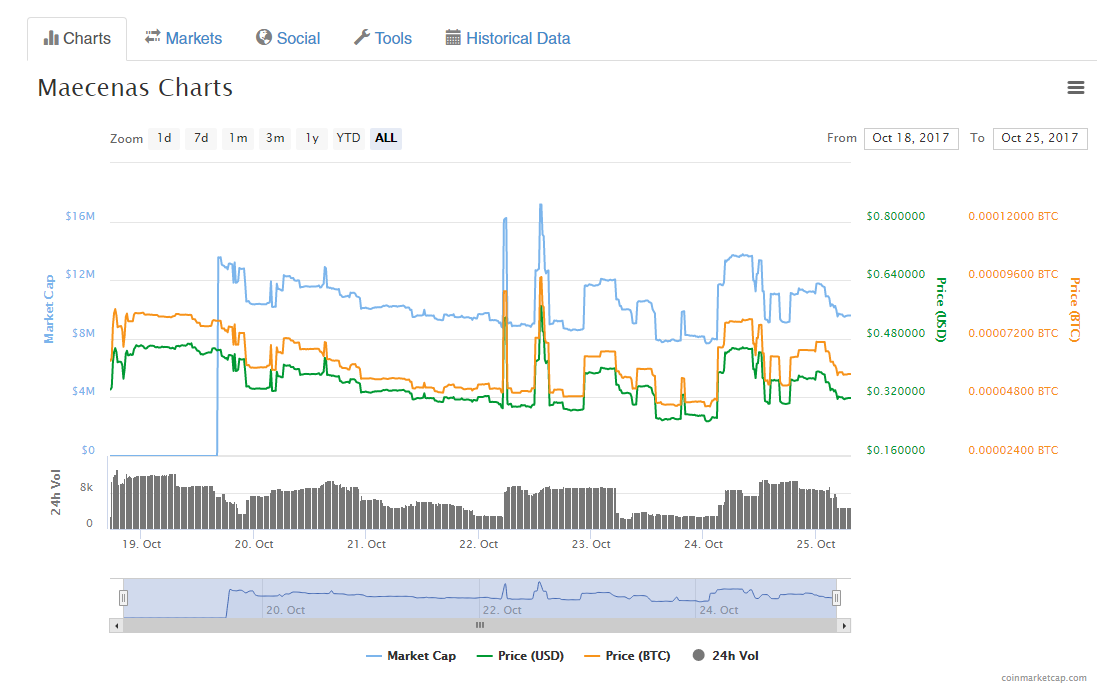1114x685 pixels.
Task: Click the 22. Oct label in navigator
Action: (x=502, y=610)
